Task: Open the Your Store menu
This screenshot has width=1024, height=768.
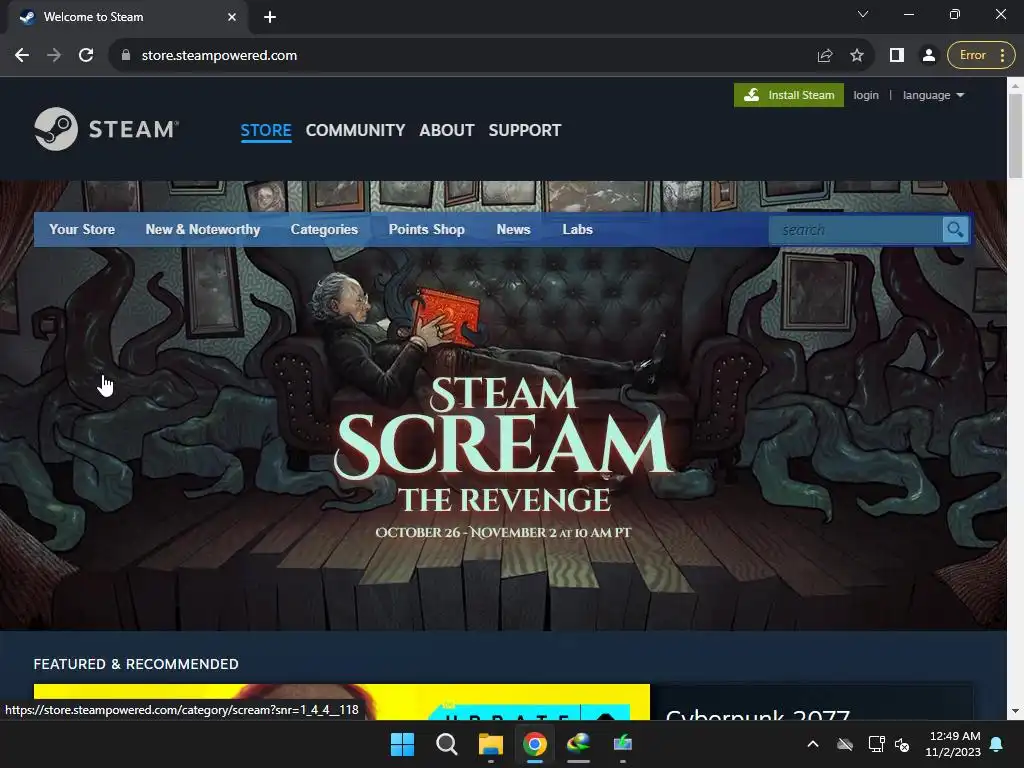Action: (x=82, y=229)
